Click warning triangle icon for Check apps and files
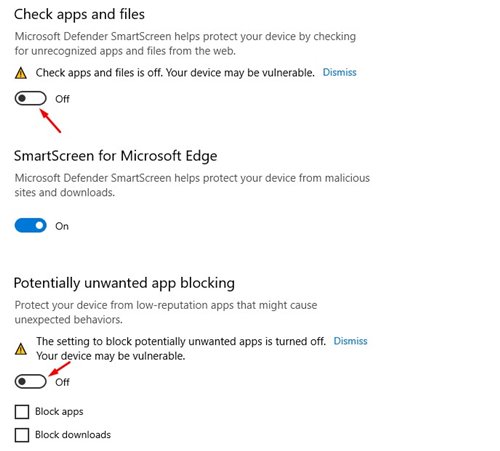 point(21,73)
